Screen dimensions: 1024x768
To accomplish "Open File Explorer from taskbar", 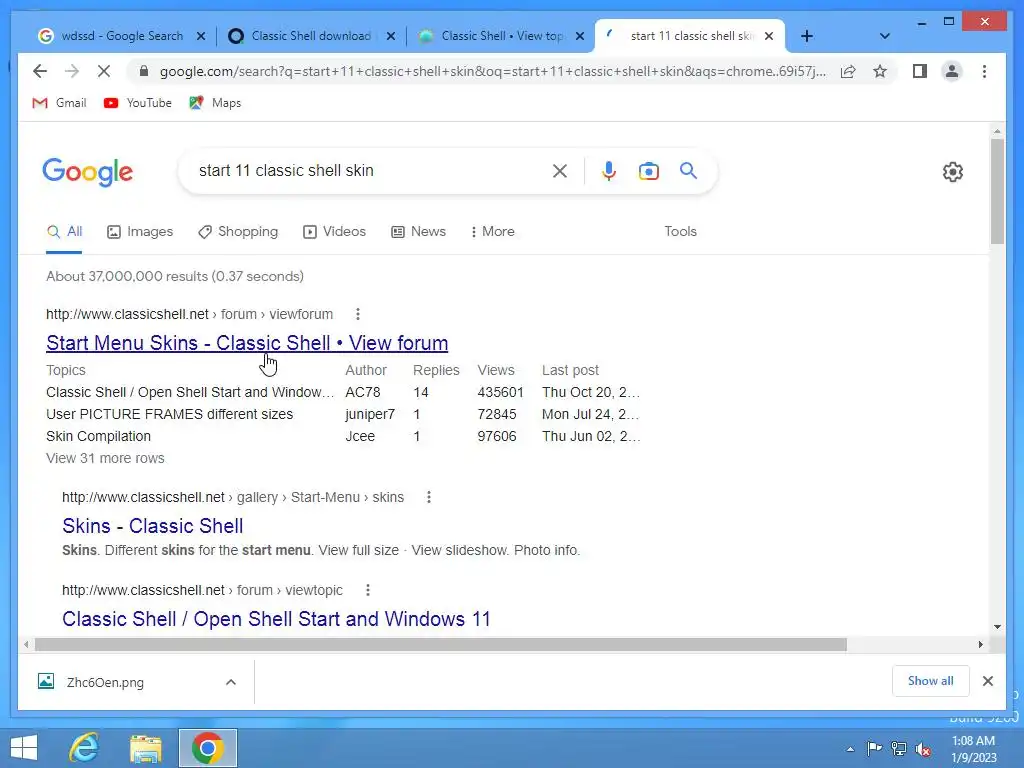I will 145,748.
